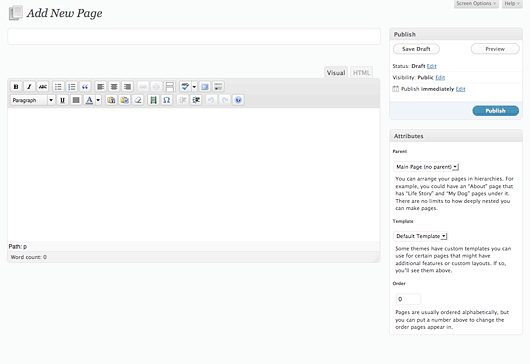Click the unlink icon

click(156, 87)
